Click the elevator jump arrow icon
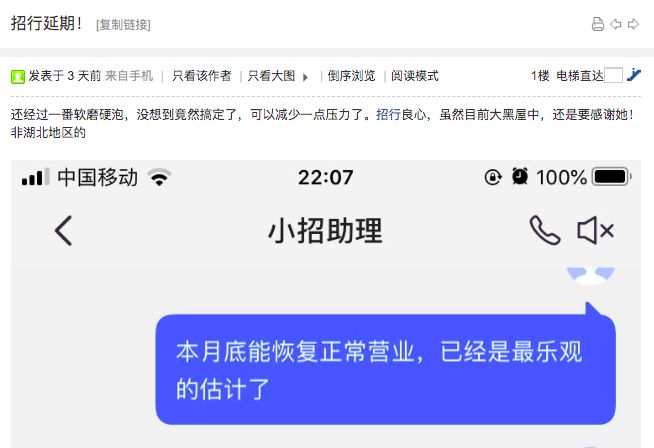 pyautogui.click(x=634, y=75)
